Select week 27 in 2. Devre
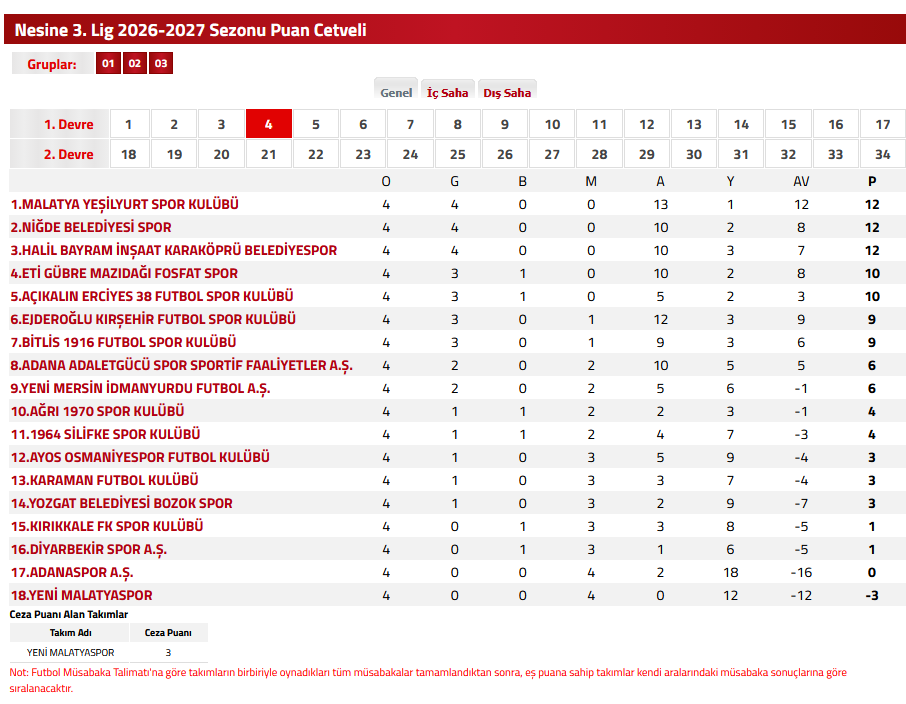The height and width of the screenshot is (704, 906). (552, 154)
